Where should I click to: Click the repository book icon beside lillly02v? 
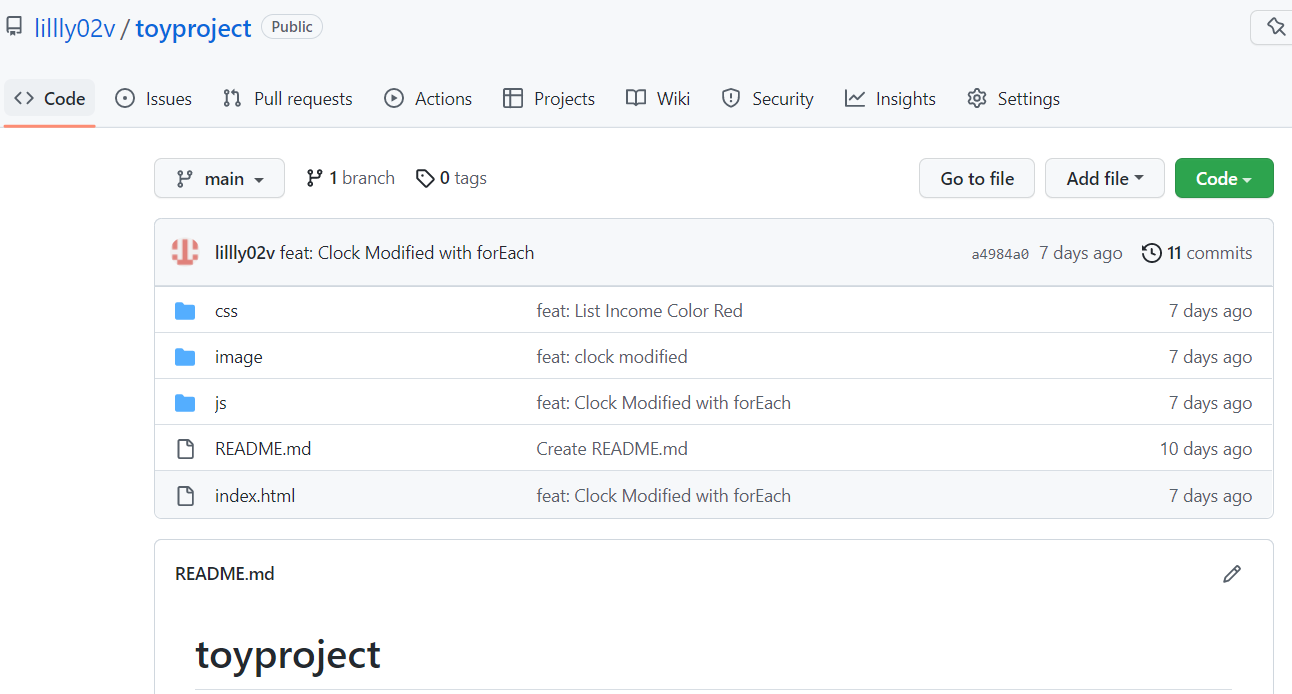point(14,27)
